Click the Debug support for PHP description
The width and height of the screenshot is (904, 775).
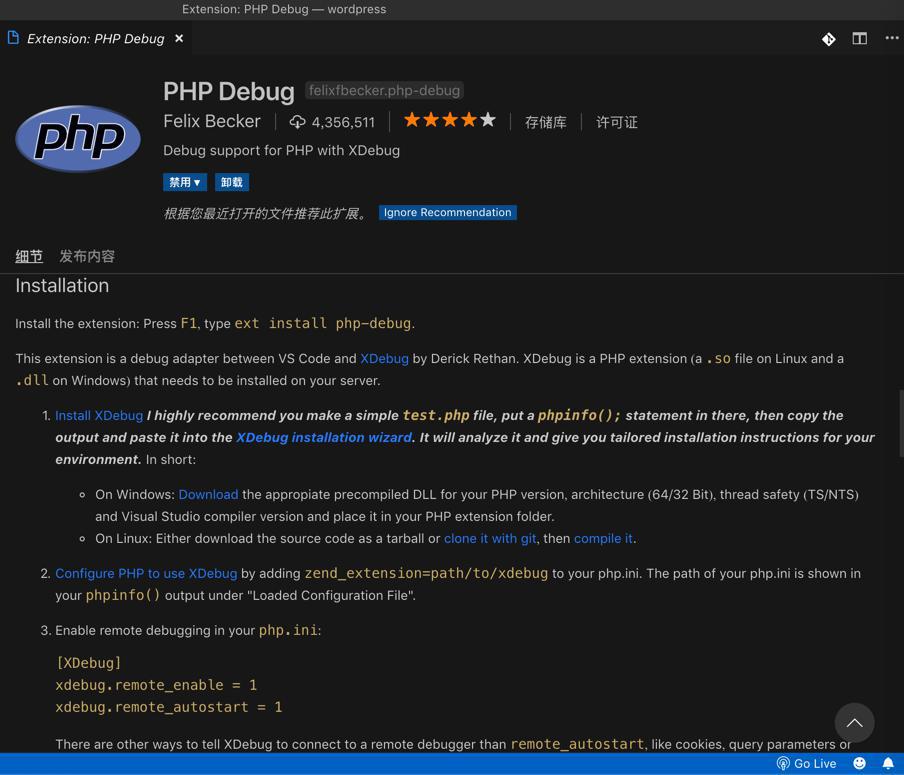(281, 151)
